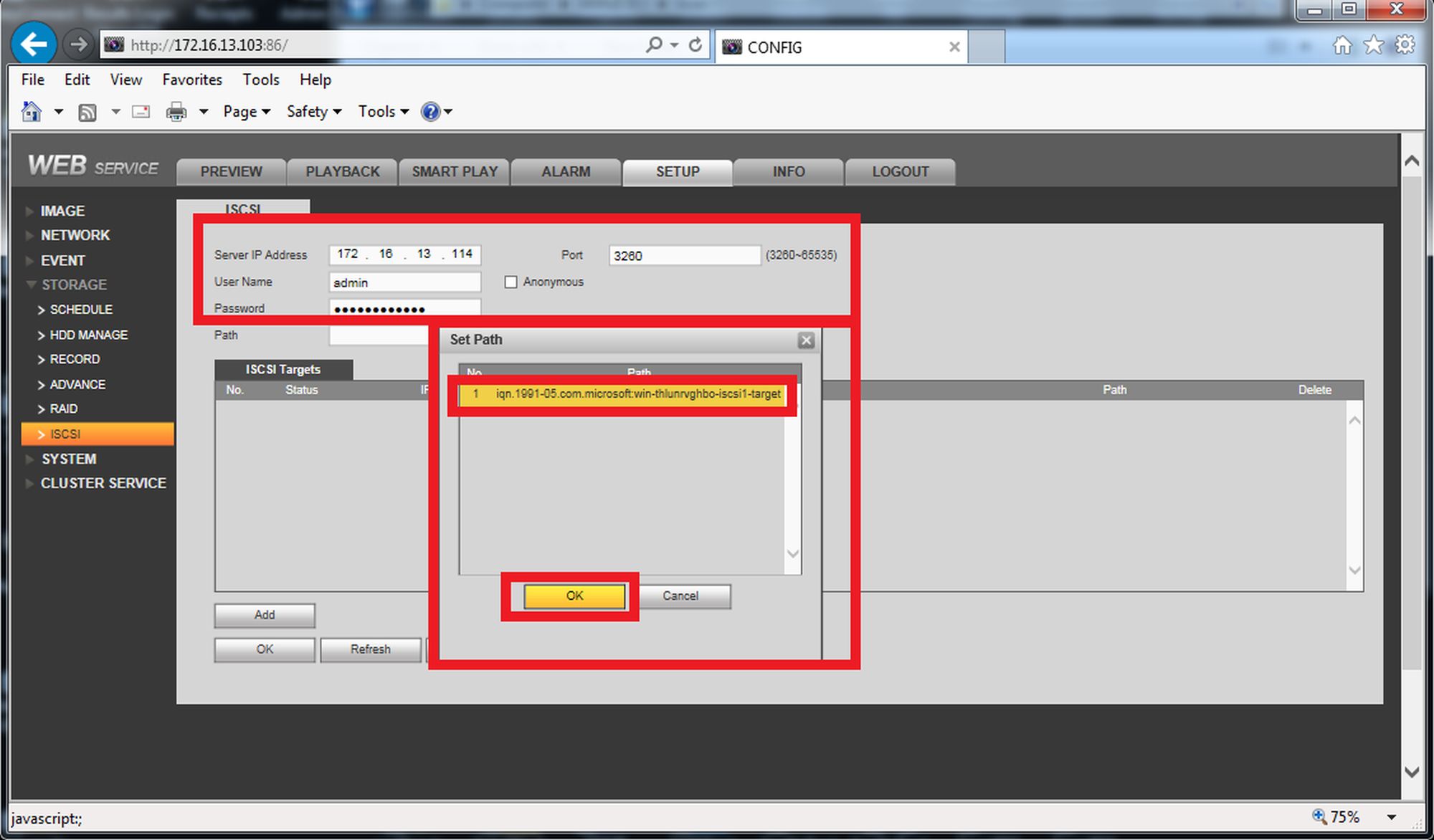The width and height of the screenshot is (1434, 840).
Task: Select the iqn.1991-05.com.microsoft target row
Action: (x=622, y=394)
